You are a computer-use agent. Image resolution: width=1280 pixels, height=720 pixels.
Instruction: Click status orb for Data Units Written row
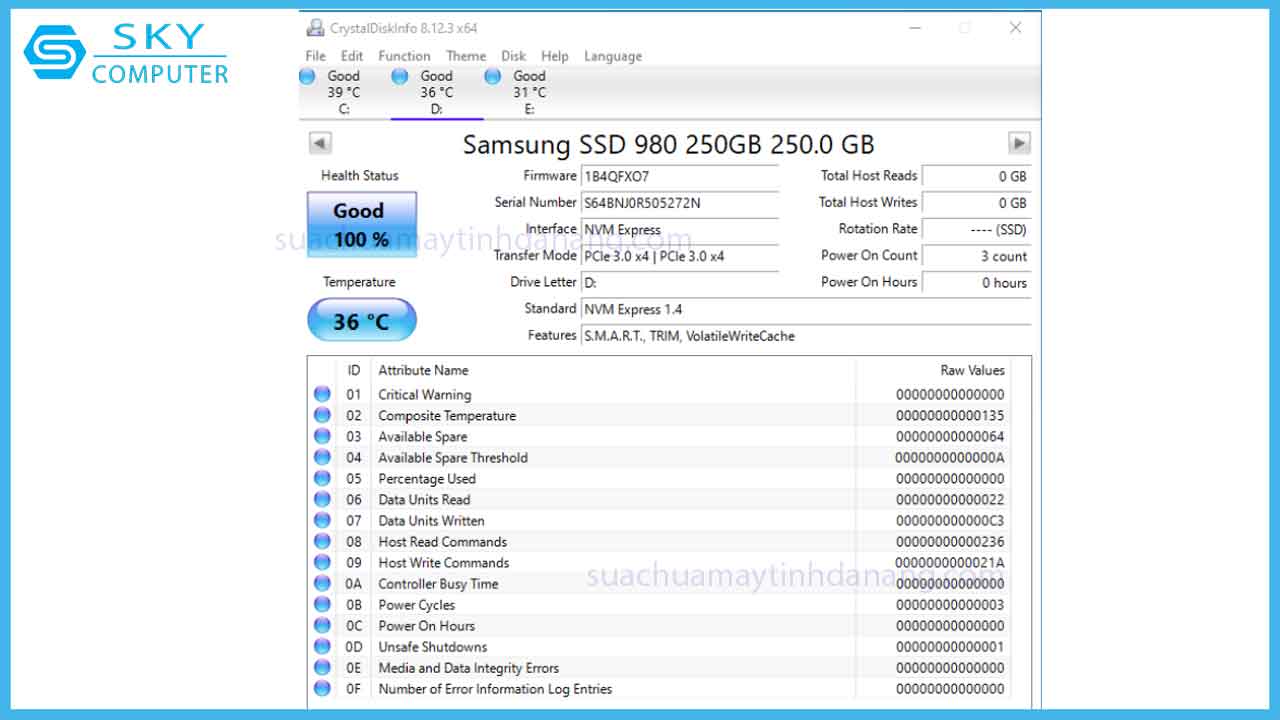click(322, 520)
